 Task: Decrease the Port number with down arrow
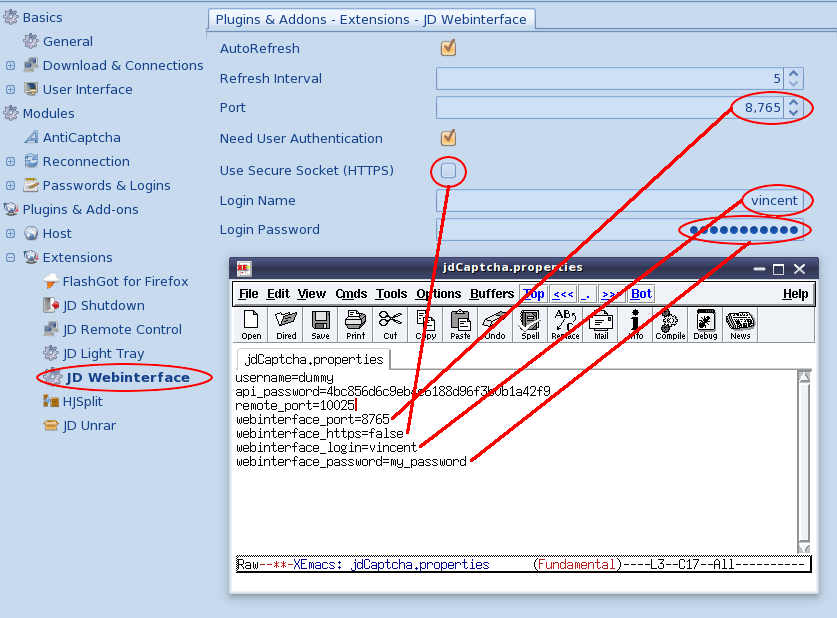point(793,112)
